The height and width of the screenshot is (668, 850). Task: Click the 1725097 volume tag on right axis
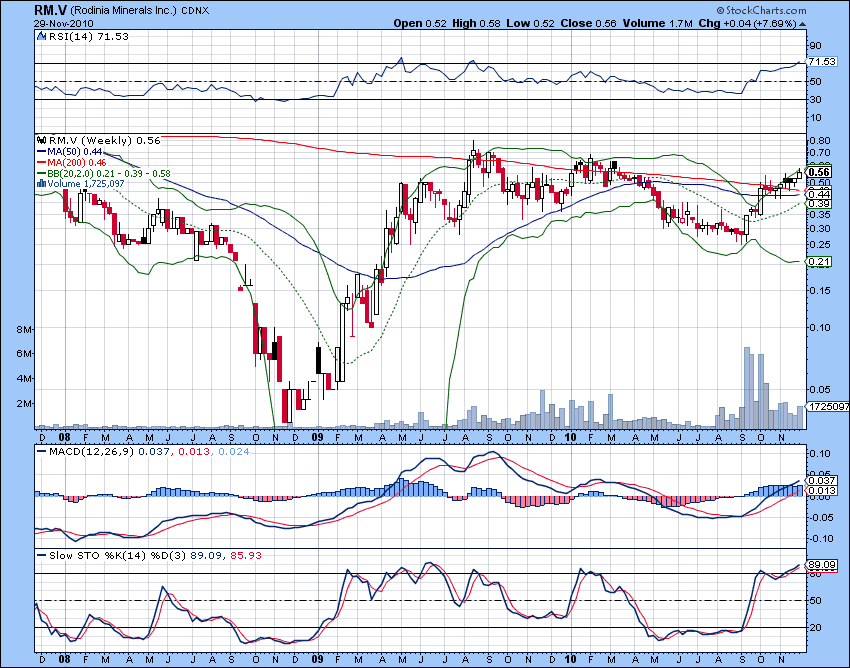[x=828, y=406]
